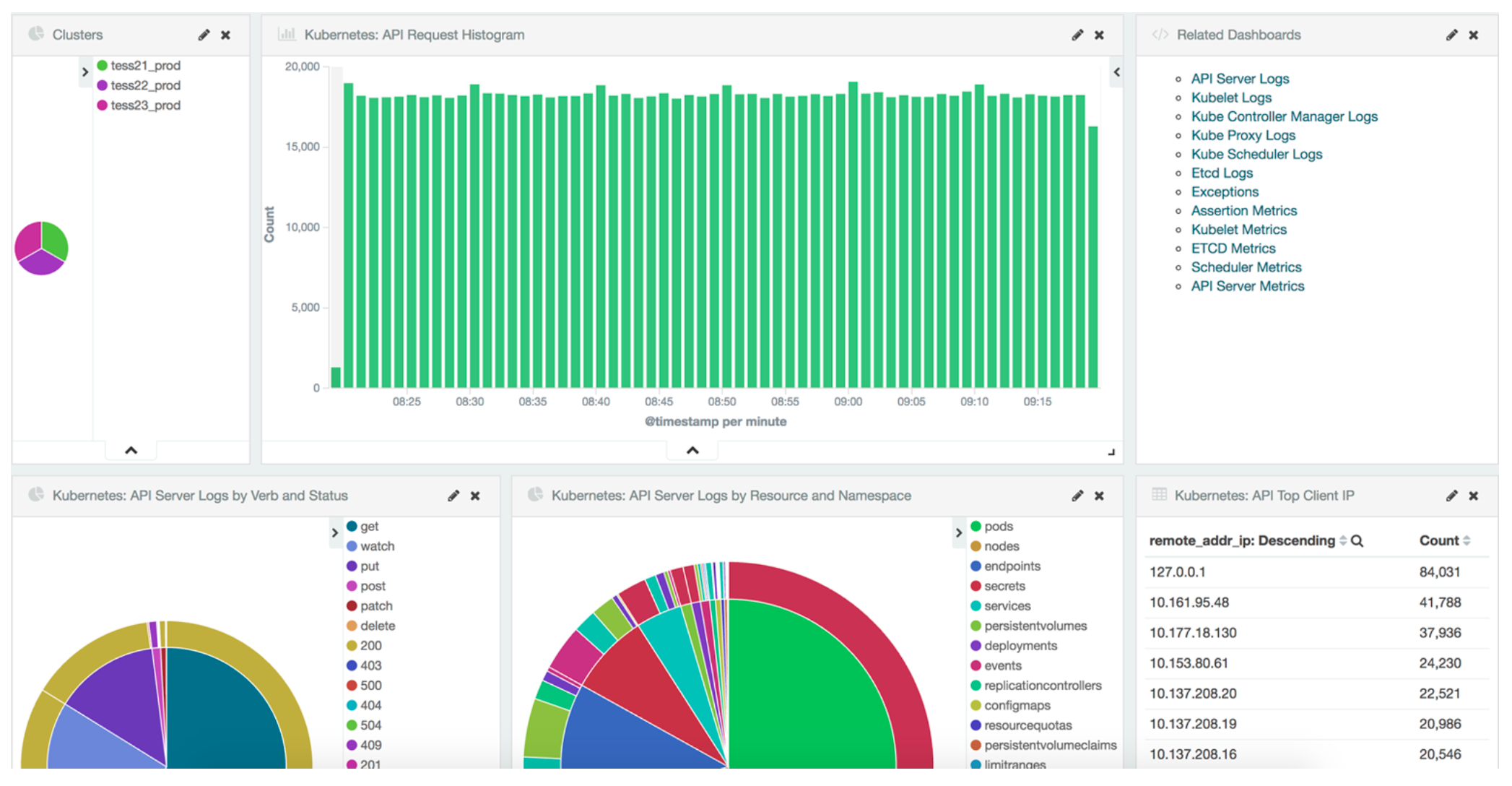Click tess23_prod pink color dot

(x=102, y=105)
